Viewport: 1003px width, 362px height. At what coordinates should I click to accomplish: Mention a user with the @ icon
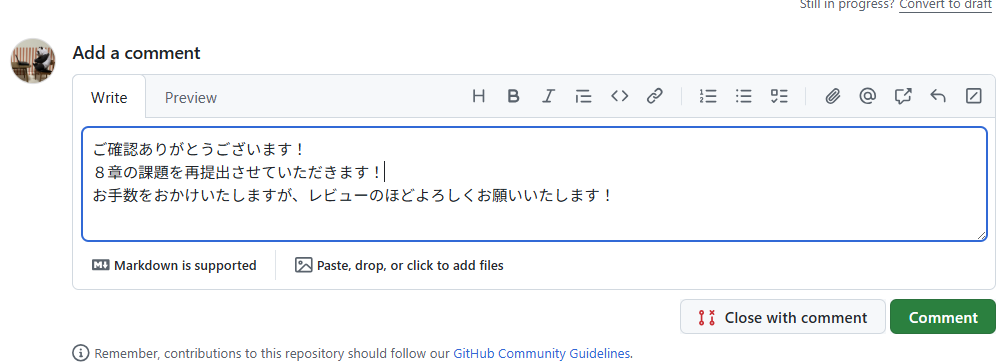click(x=867, y=97)
